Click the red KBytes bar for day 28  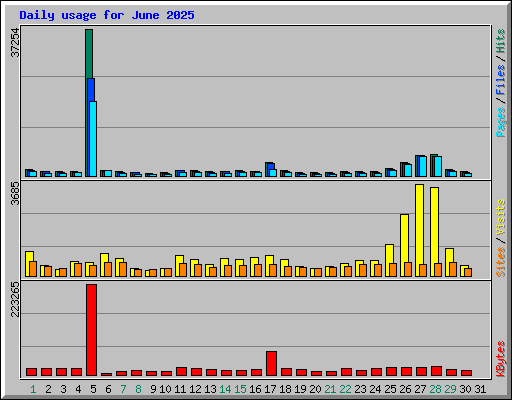[x=436, y=371]
